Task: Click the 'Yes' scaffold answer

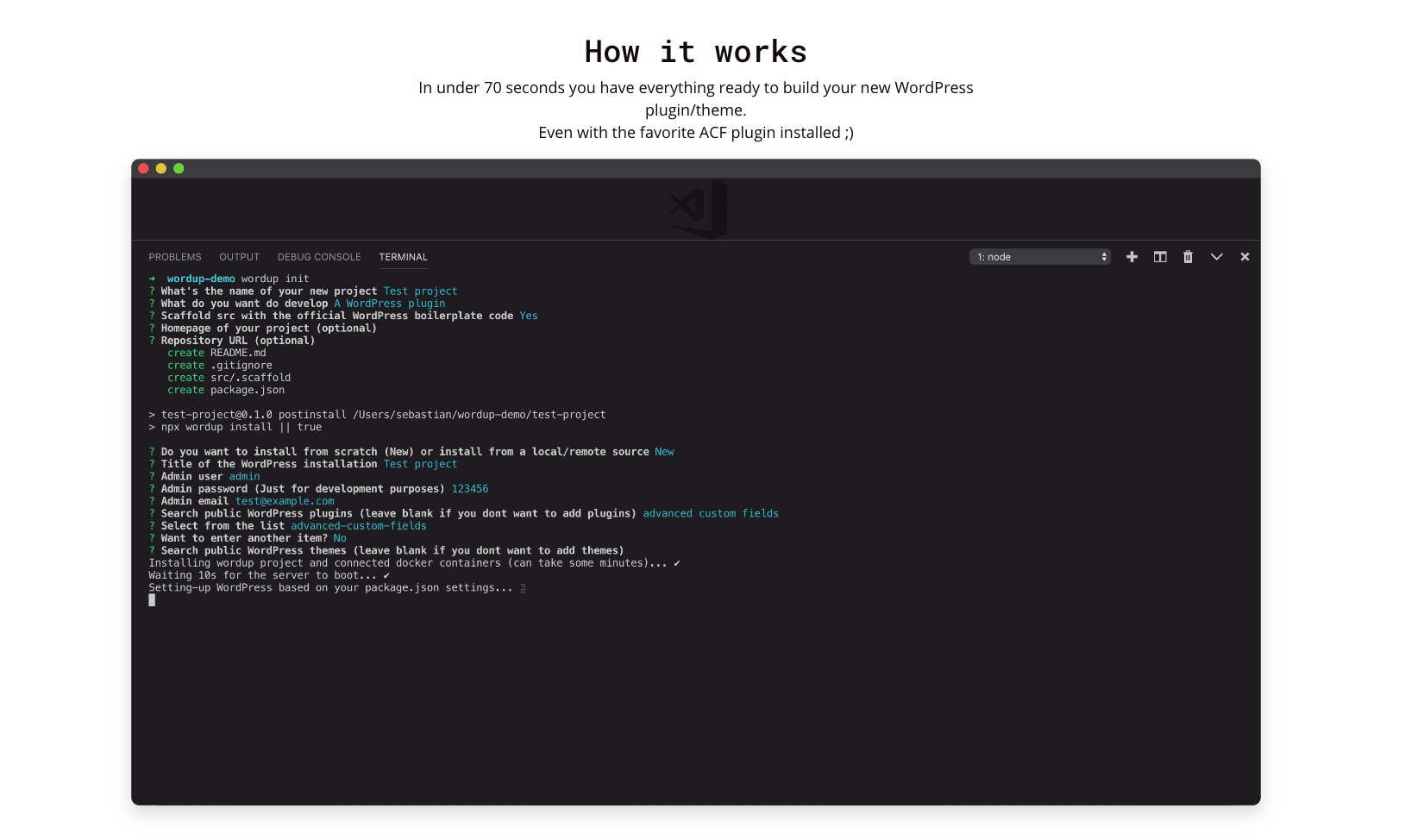Action: click(529, 316)
